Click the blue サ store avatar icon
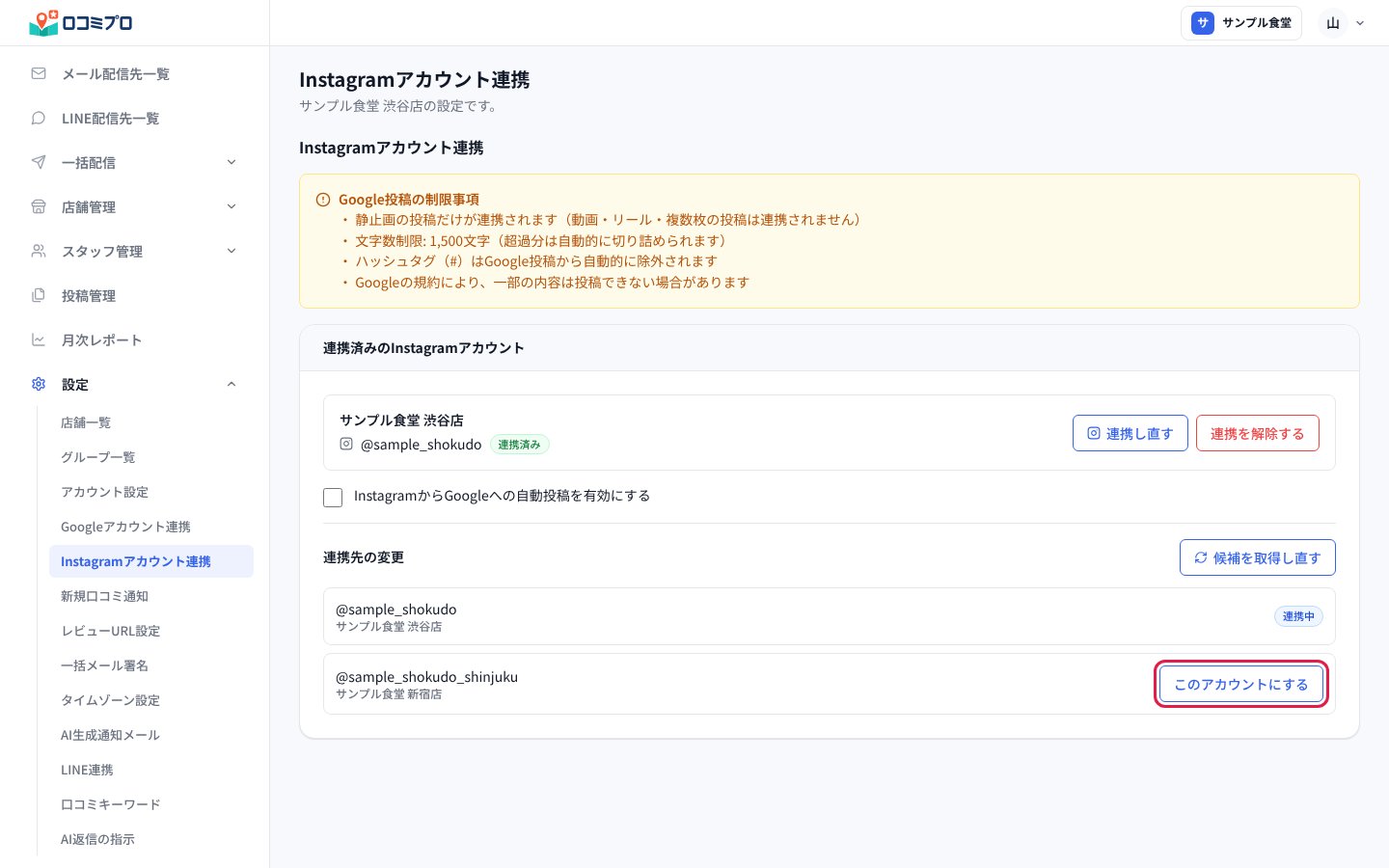Screen dimensions: 1389x868 coord(1202,23)
